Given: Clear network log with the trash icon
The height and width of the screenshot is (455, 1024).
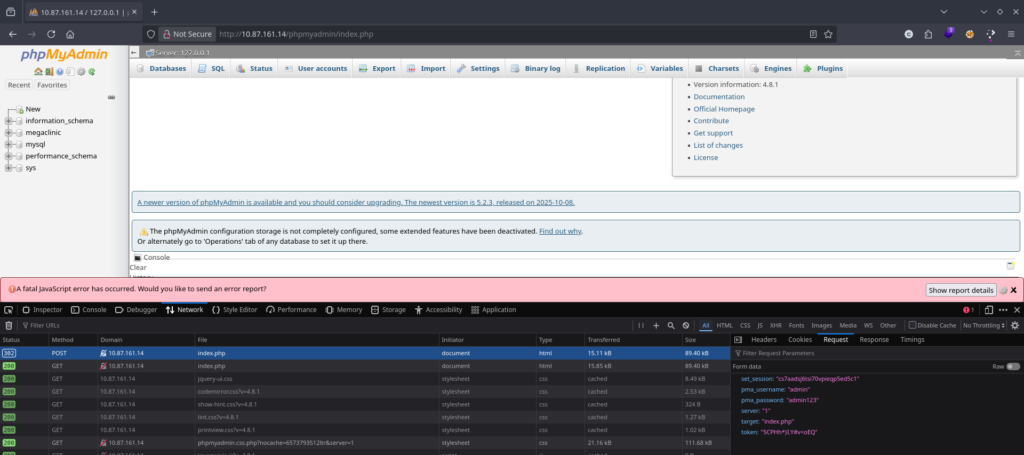Looking at the screenshot, I should click(x=8, y=325).
